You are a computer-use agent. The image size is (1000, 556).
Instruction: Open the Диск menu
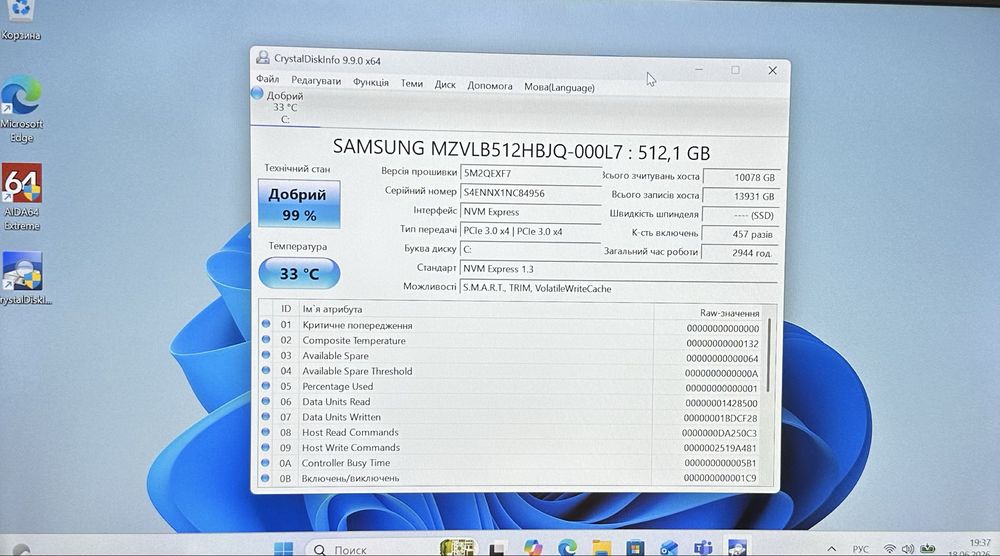(x=445, y=84)
